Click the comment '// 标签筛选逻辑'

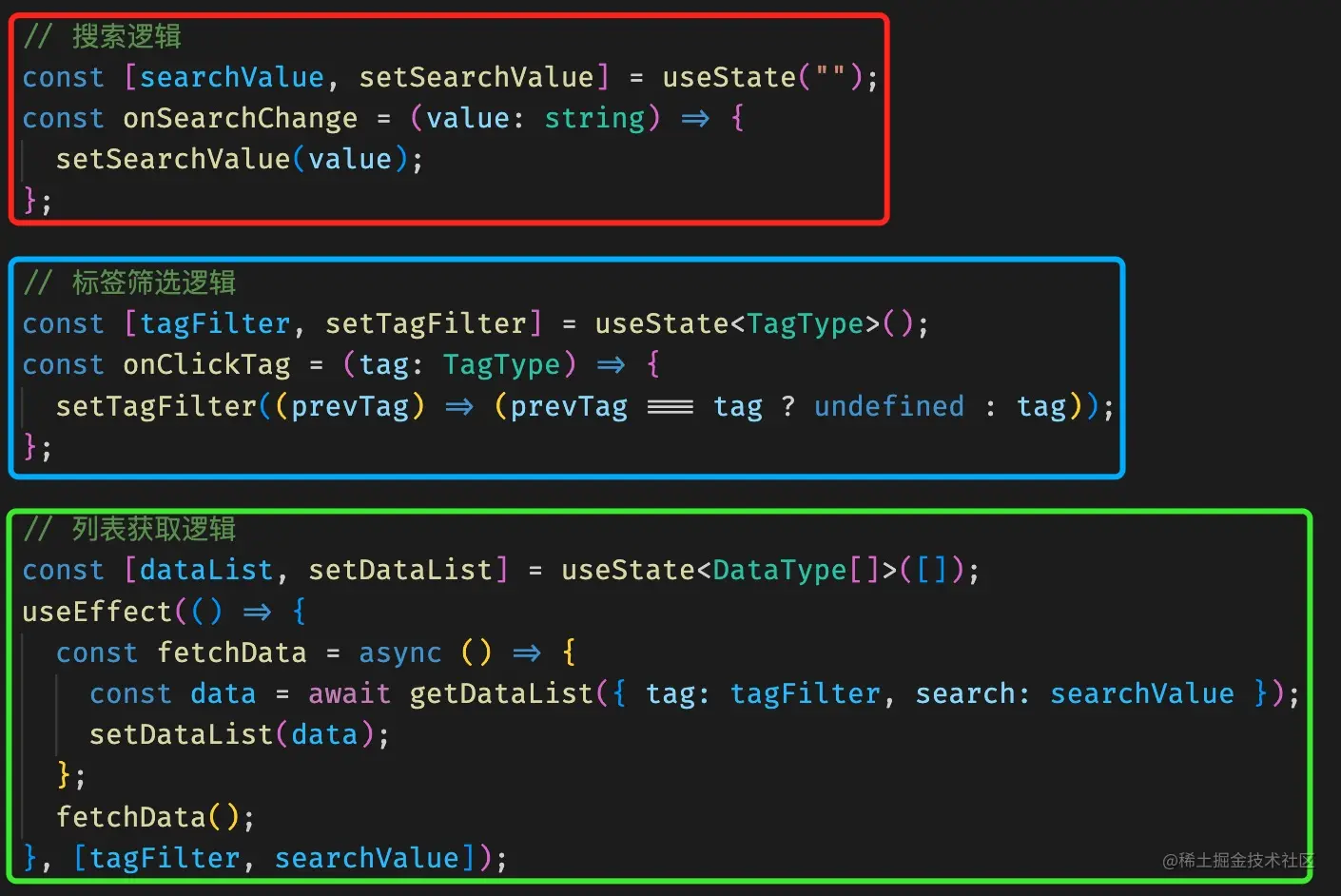129,282
